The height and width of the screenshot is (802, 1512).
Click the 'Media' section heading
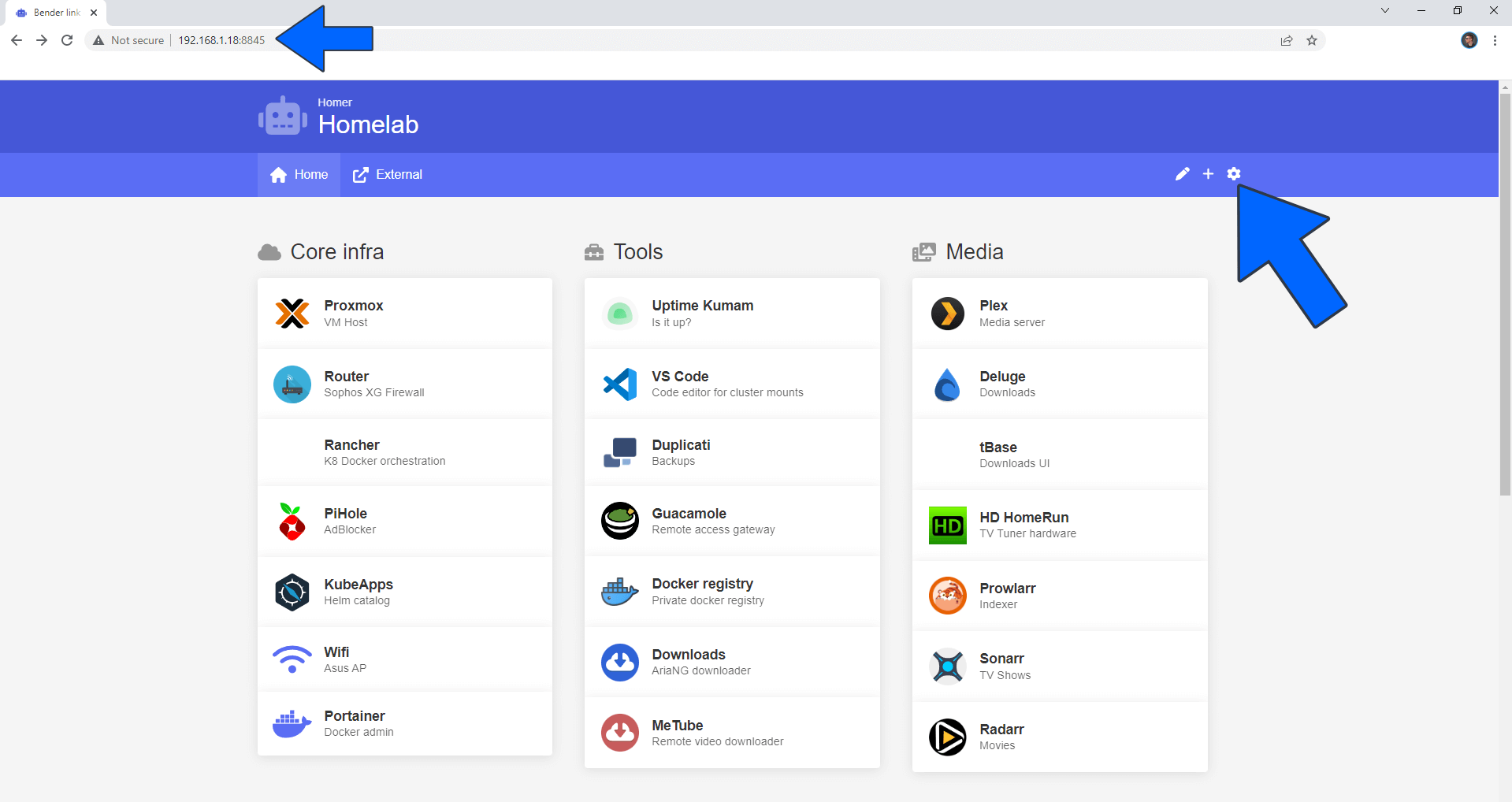click(975, 252)
